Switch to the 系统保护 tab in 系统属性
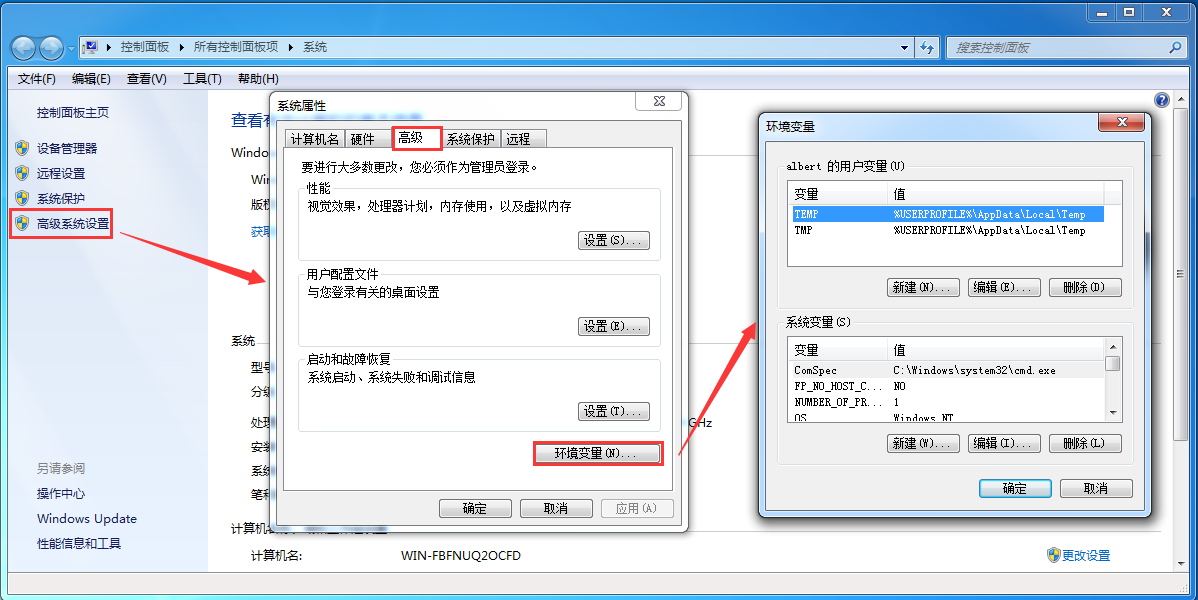The height and width of the screenshot is (600, 1198). pyautogui.click(x=471, y=139)
